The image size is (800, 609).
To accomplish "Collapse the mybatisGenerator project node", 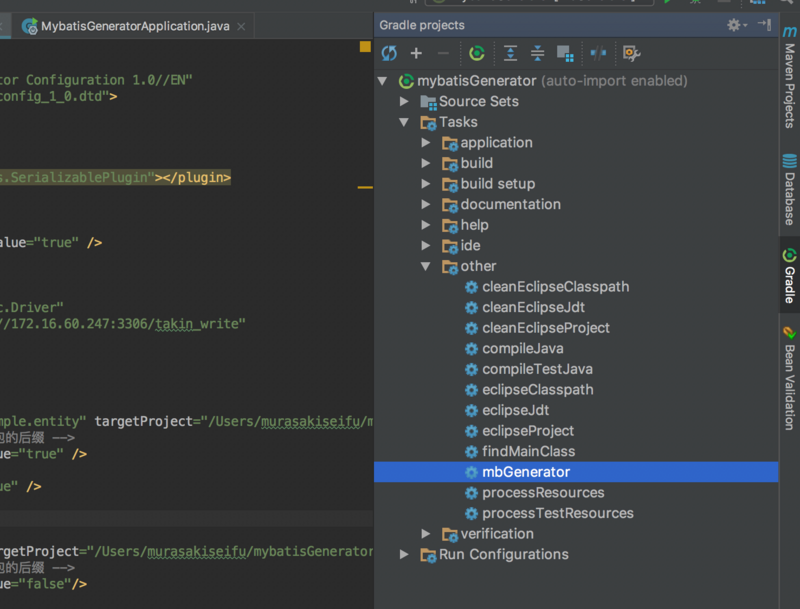I will click(382, 81).
